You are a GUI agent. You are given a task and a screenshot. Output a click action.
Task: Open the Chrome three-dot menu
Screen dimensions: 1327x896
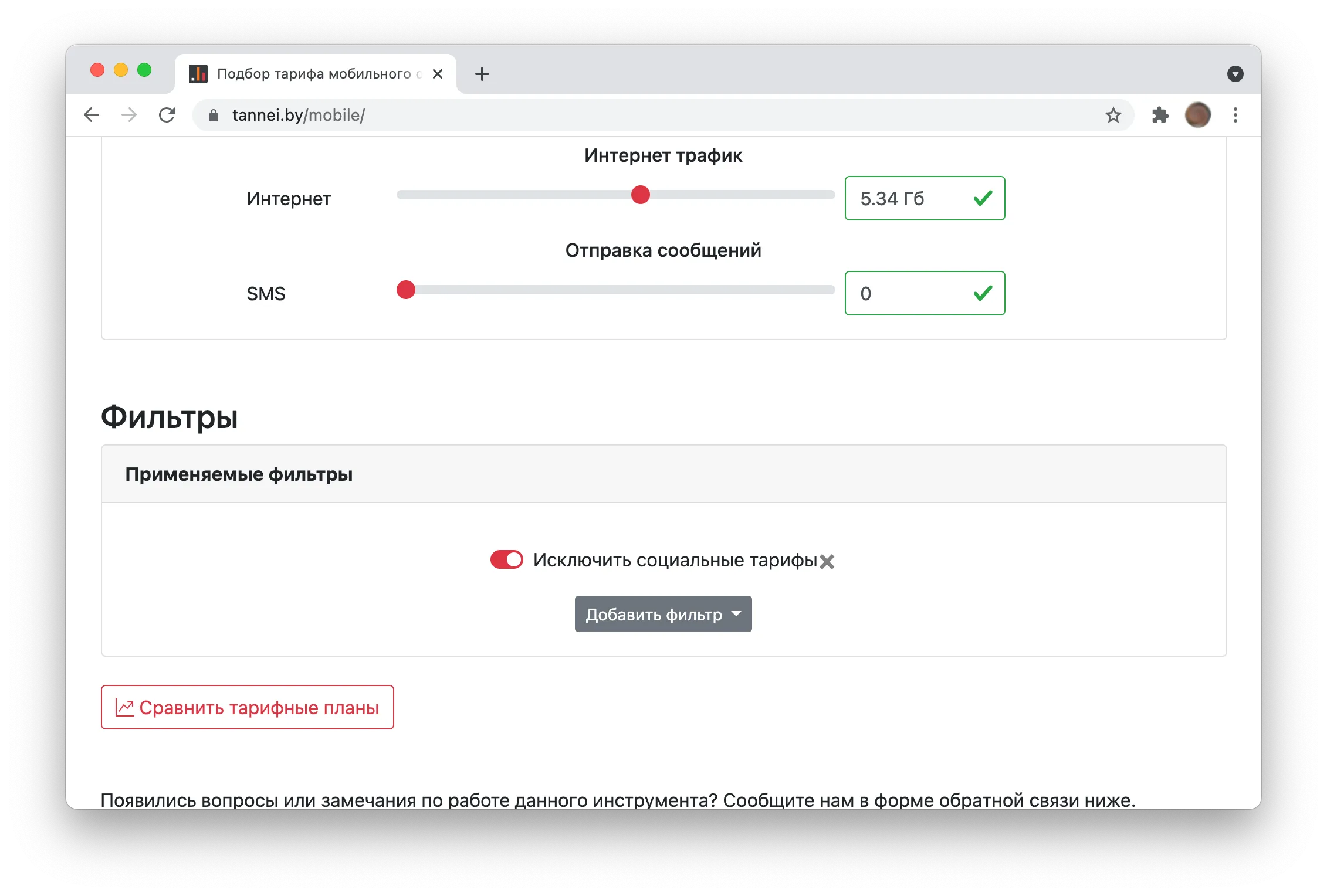coord(1235,115)
